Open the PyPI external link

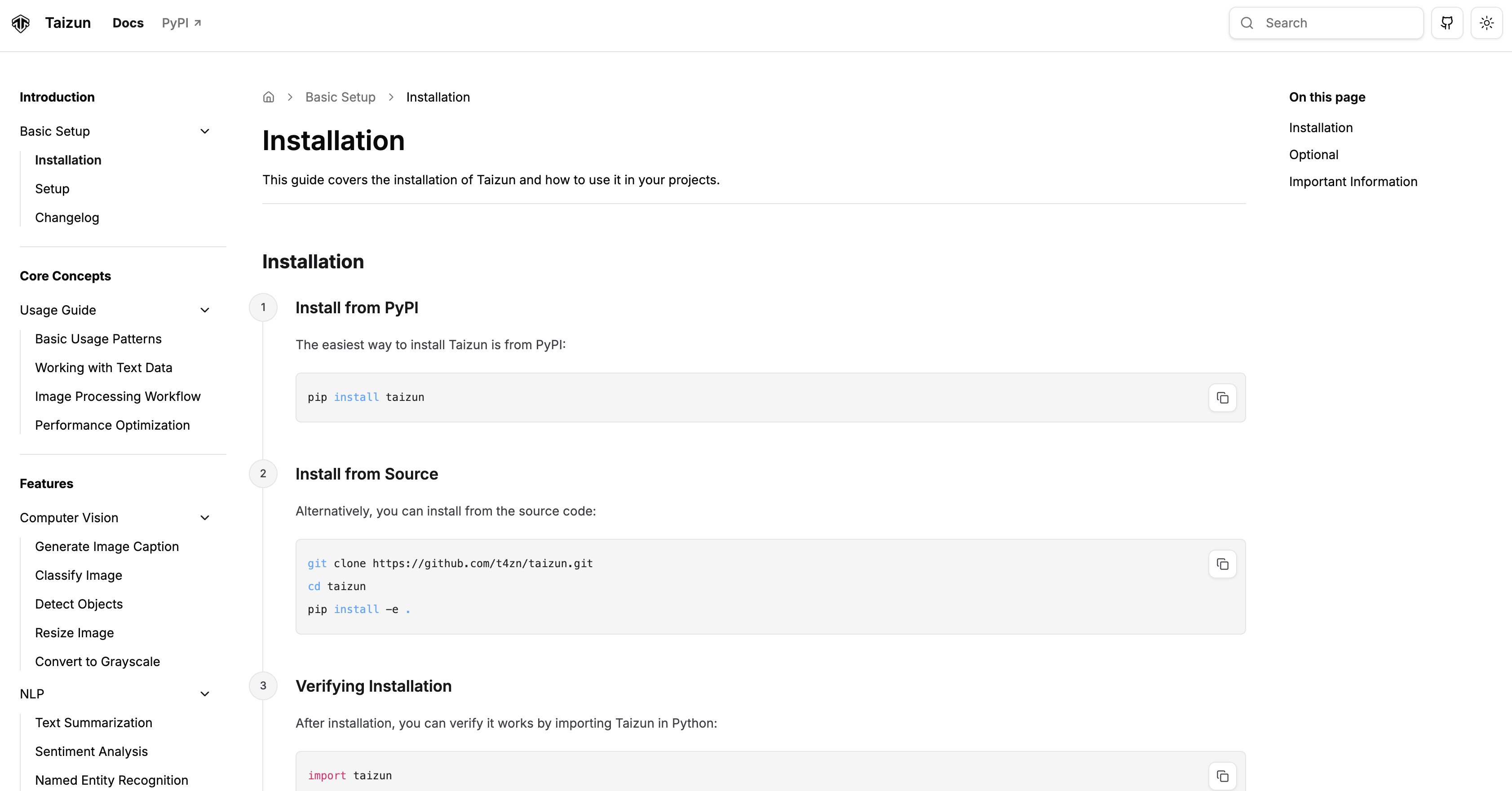click(181, 23)
